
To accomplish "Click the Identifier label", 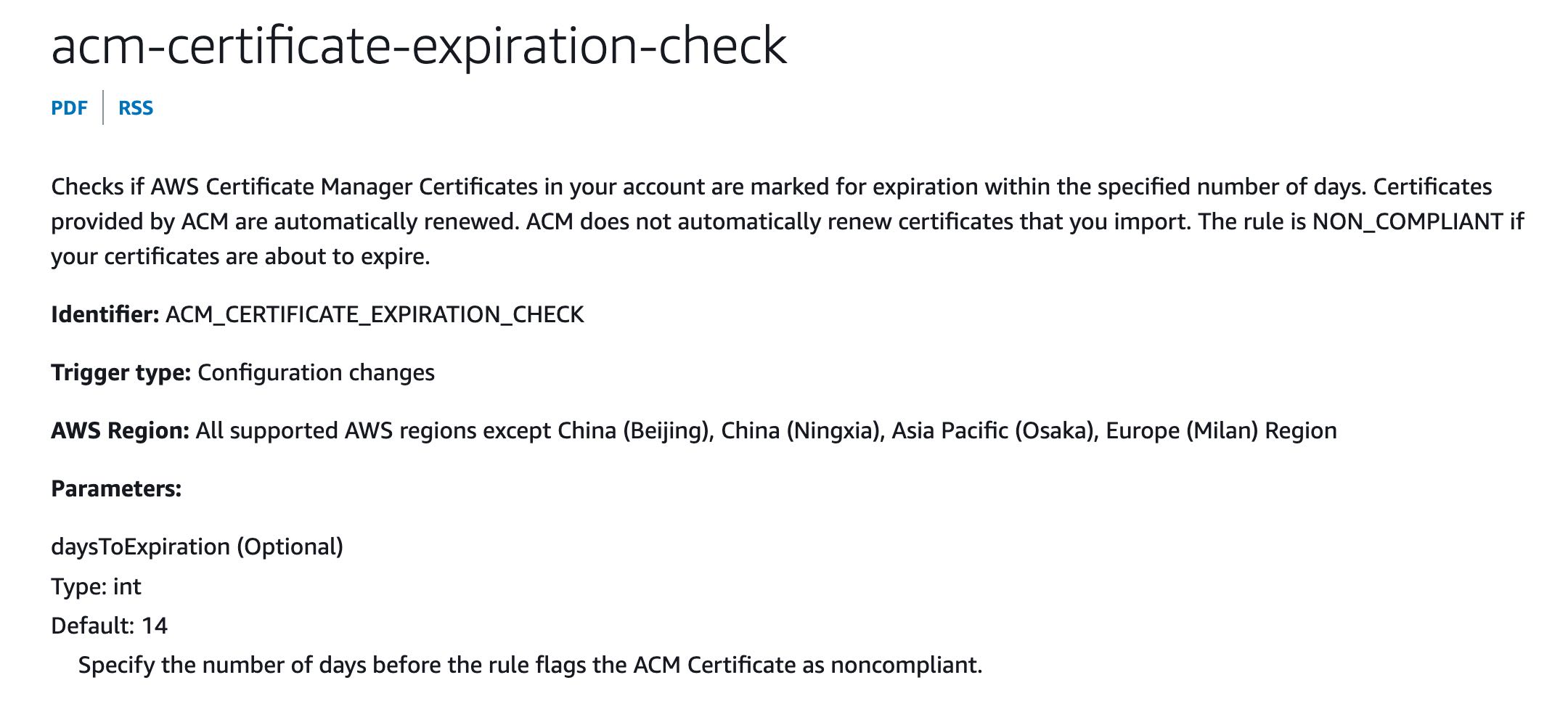I will tap(105, 314).
